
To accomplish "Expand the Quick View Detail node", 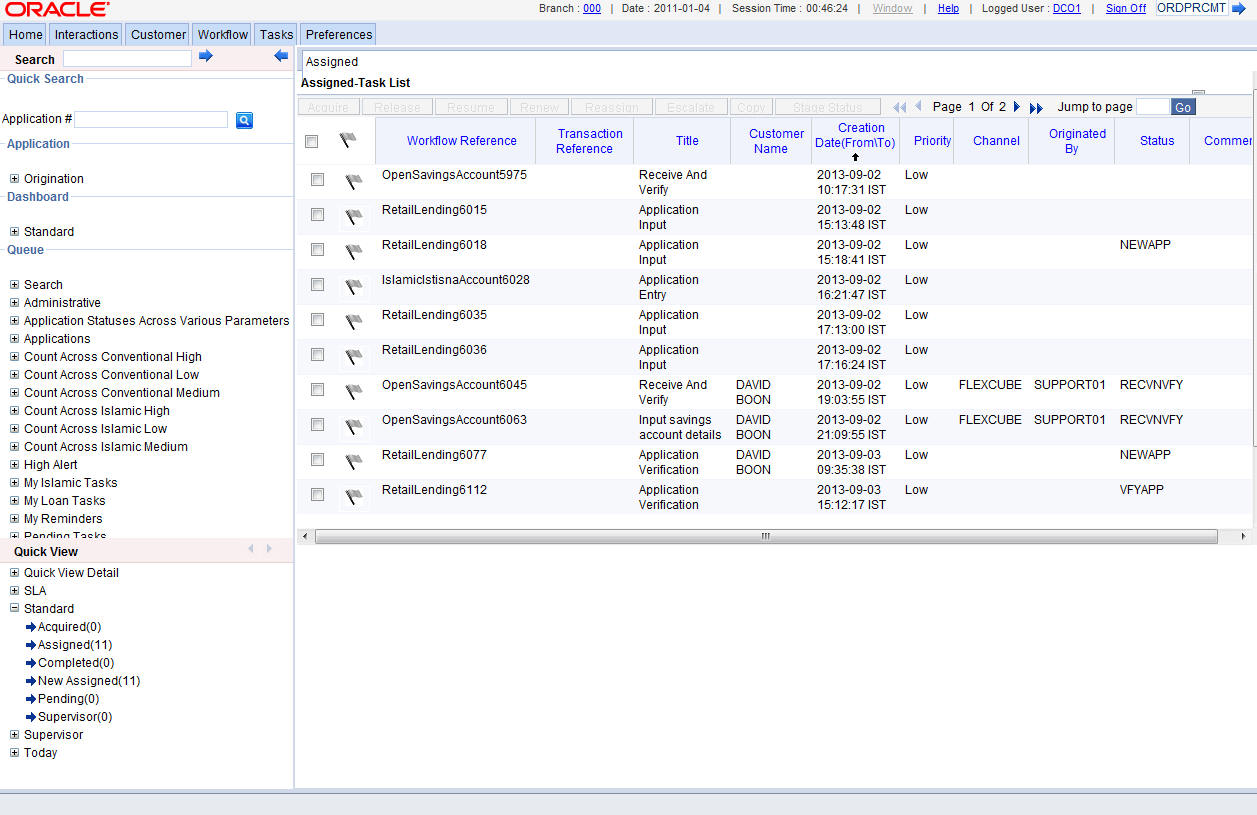I will (15, 573).
